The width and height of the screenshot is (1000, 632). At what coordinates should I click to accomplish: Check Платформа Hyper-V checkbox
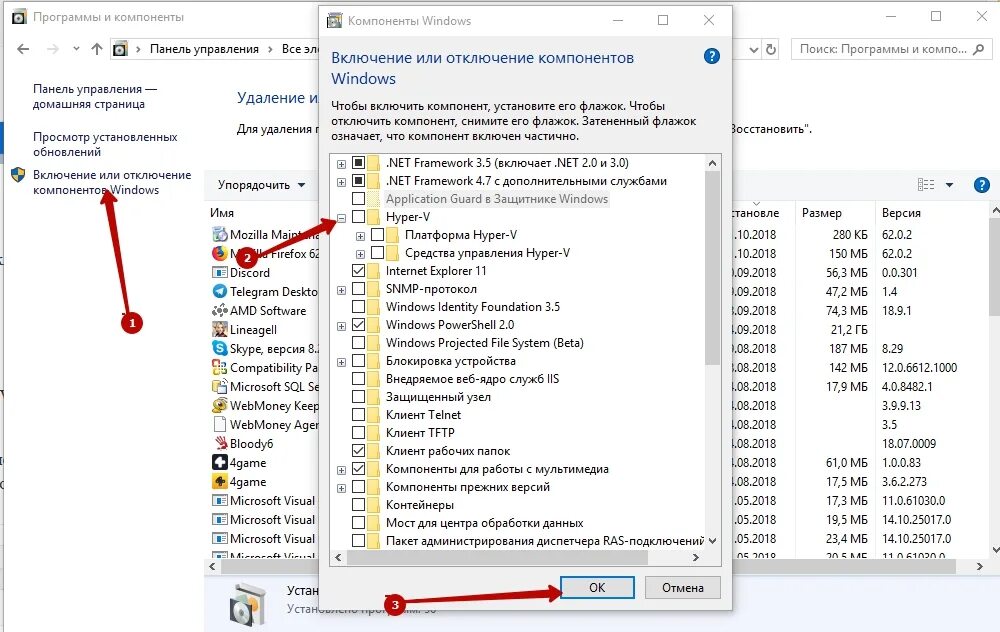point(378,235)
